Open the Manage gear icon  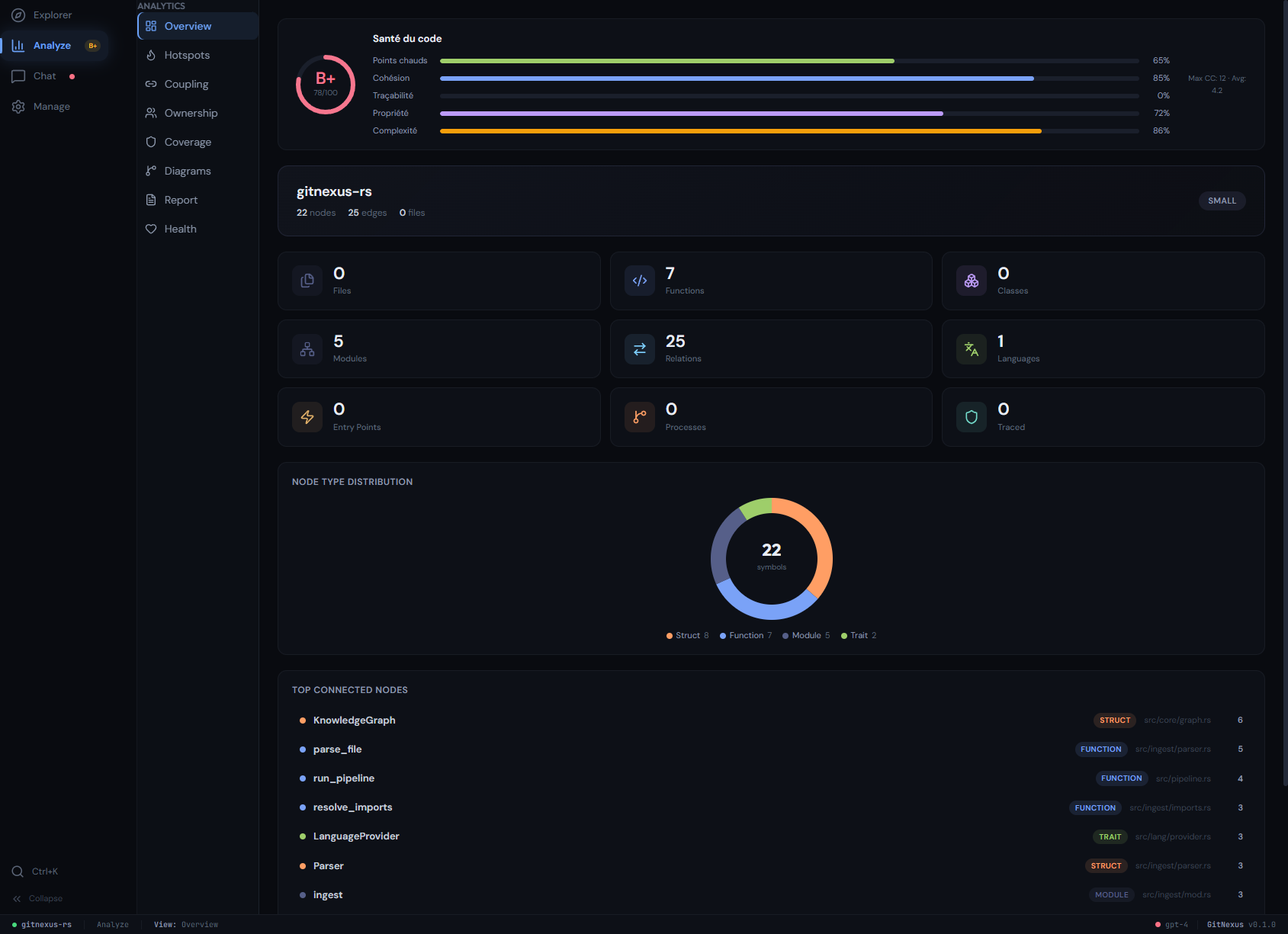[18, 107]
